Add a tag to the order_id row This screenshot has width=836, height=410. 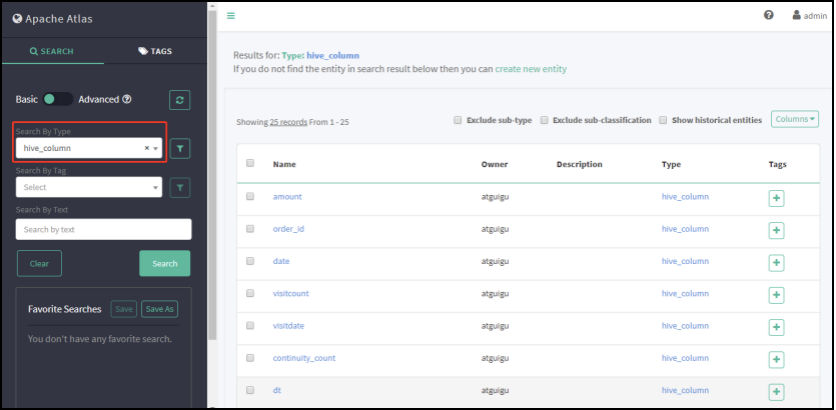(x=776, y=231)
